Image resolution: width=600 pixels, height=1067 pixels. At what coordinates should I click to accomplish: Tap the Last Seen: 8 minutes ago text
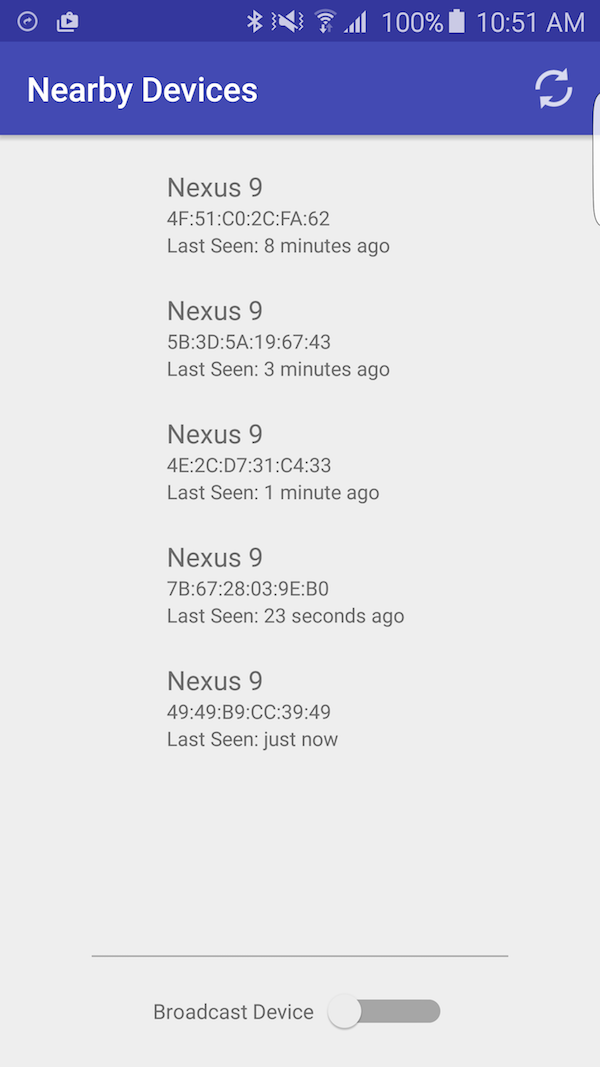click(x=278, y=246)
